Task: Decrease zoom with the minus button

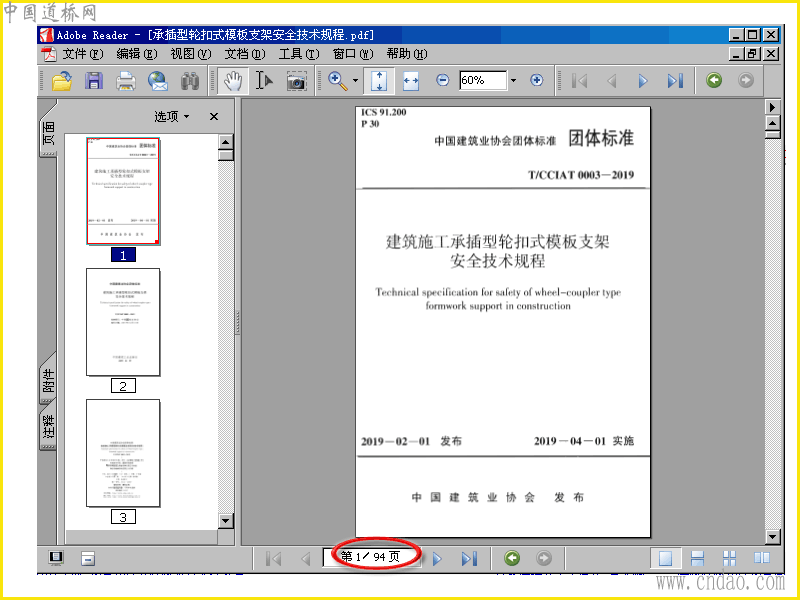Action: tap(442, 80)
